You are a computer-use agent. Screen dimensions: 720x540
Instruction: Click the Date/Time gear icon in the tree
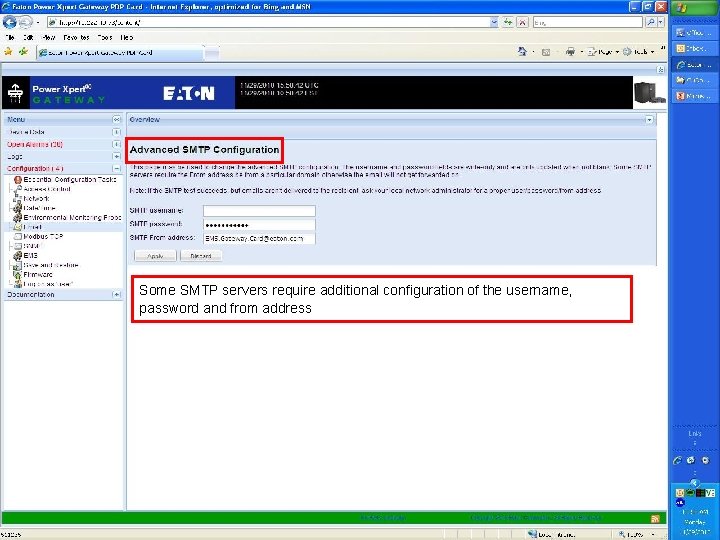coord(17,208)
